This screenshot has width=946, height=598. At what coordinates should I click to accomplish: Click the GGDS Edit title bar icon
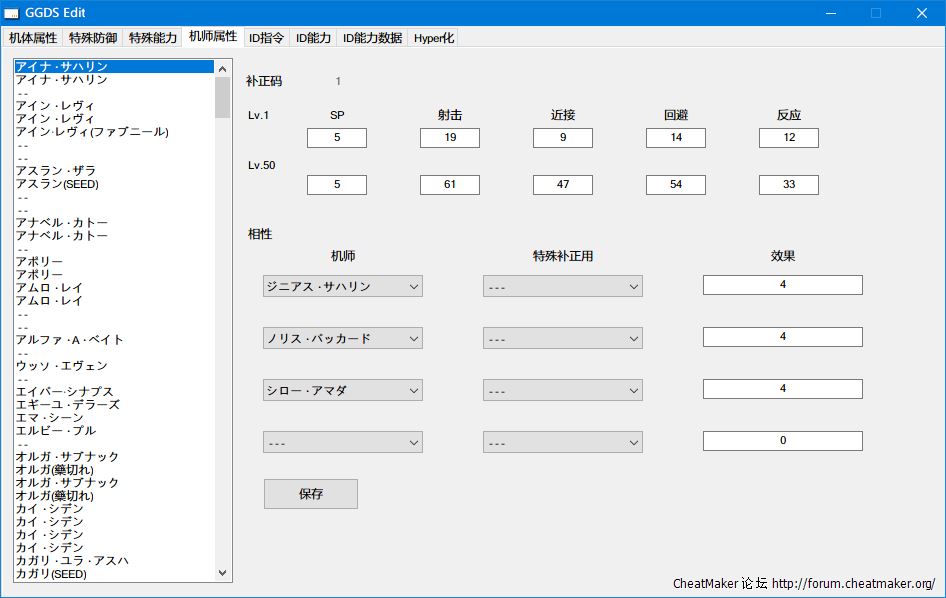[12, 13]
